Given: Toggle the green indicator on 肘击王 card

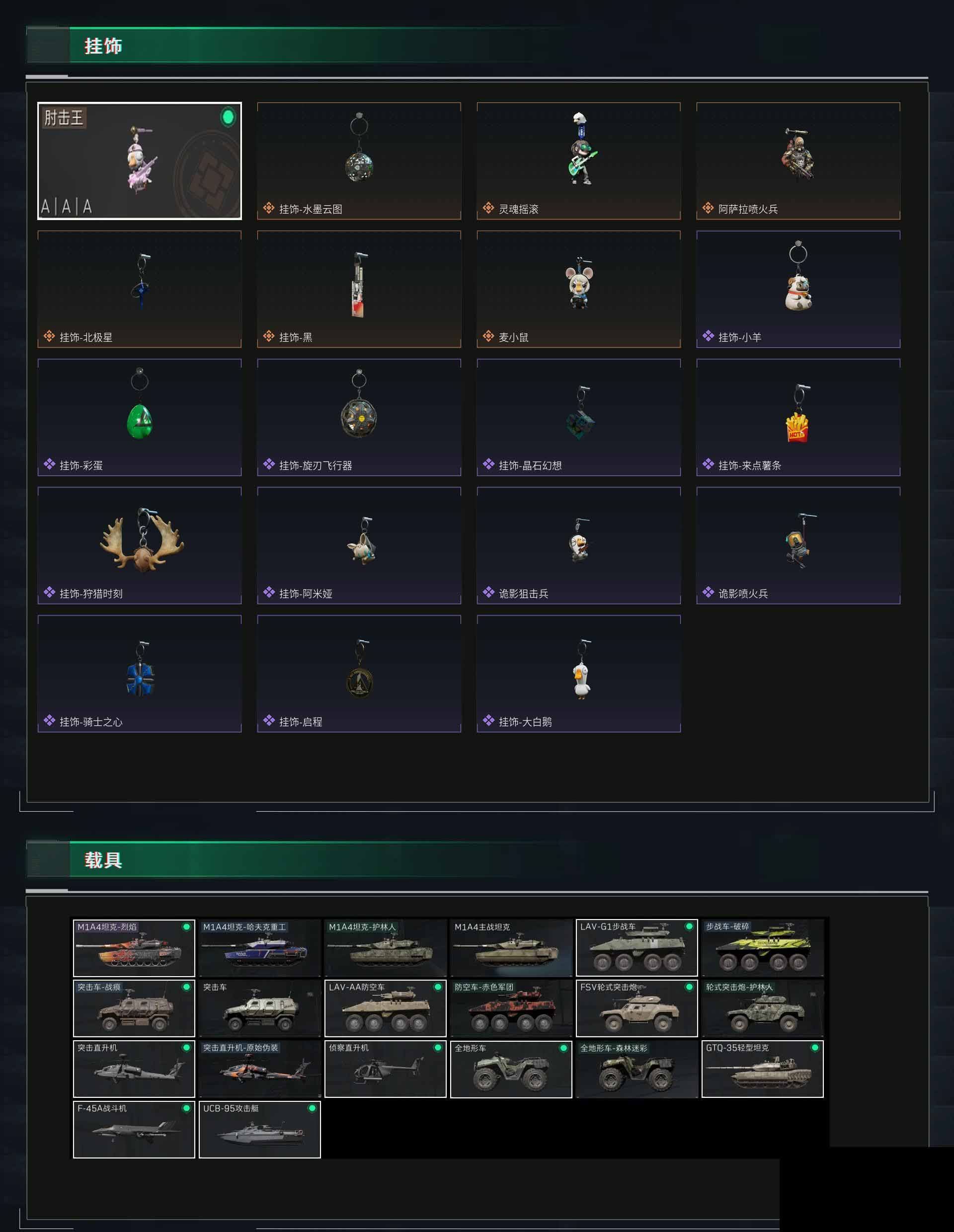Looking at the screenshot, I should tap(228, 117).
